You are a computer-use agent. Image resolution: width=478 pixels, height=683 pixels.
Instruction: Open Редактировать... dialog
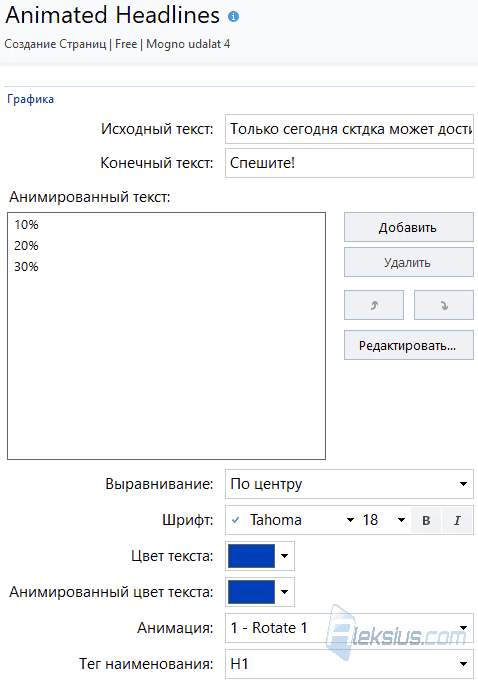[409, 345]
